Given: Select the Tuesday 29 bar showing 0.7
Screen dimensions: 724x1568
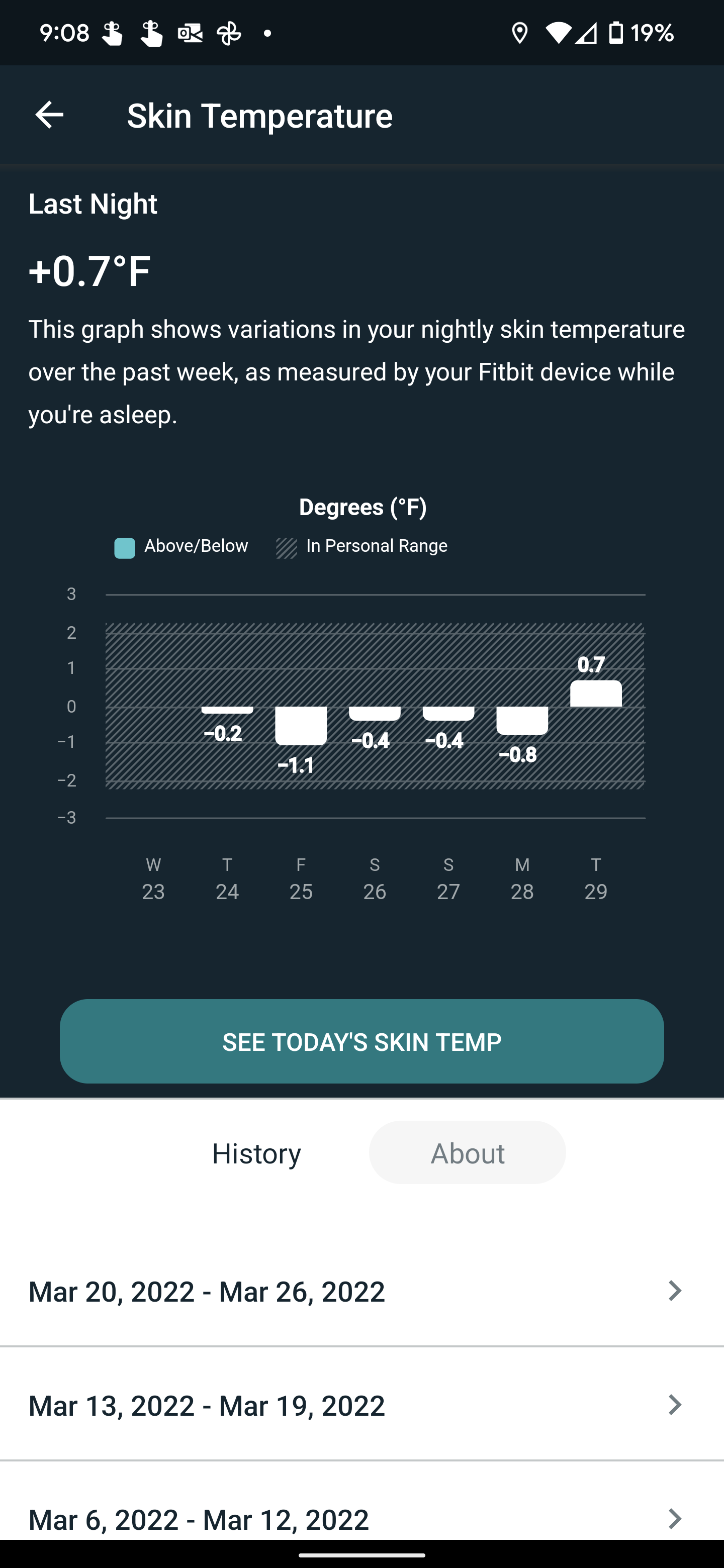Looking at the screenshot, I should [595, 694].
